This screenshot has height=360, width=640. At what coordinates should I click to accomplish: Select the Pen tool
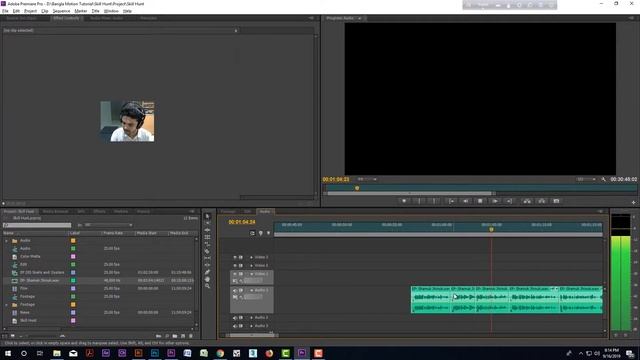point(207,272)
